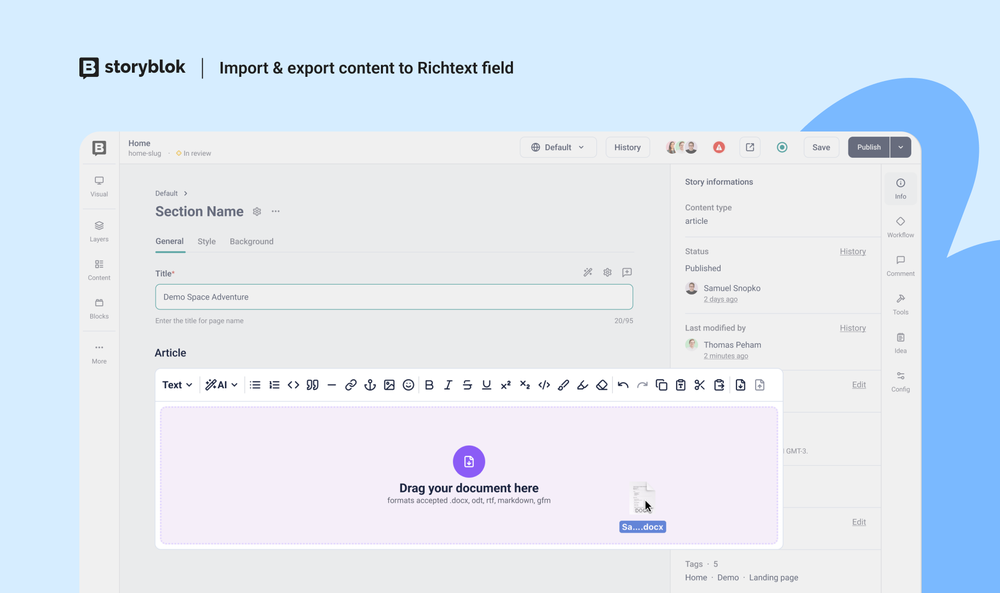Open the Default preset dropdown at the top
Image resolution: width=1000 pixels, height=593 pixels.
(x=559, y=147)
